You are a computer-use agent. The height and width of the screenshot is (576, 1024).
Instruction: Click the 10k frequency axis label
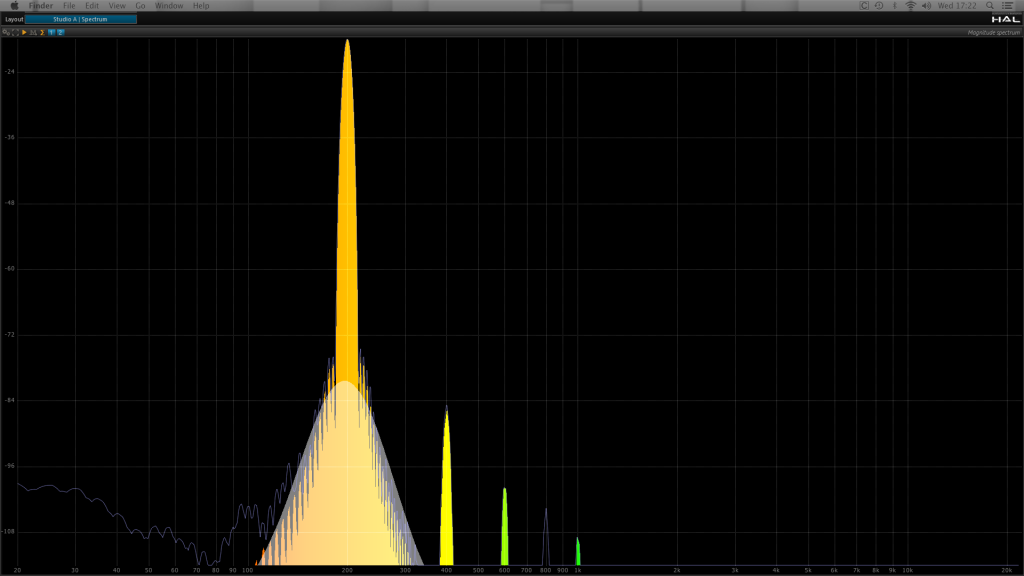(x=907, y=570)
